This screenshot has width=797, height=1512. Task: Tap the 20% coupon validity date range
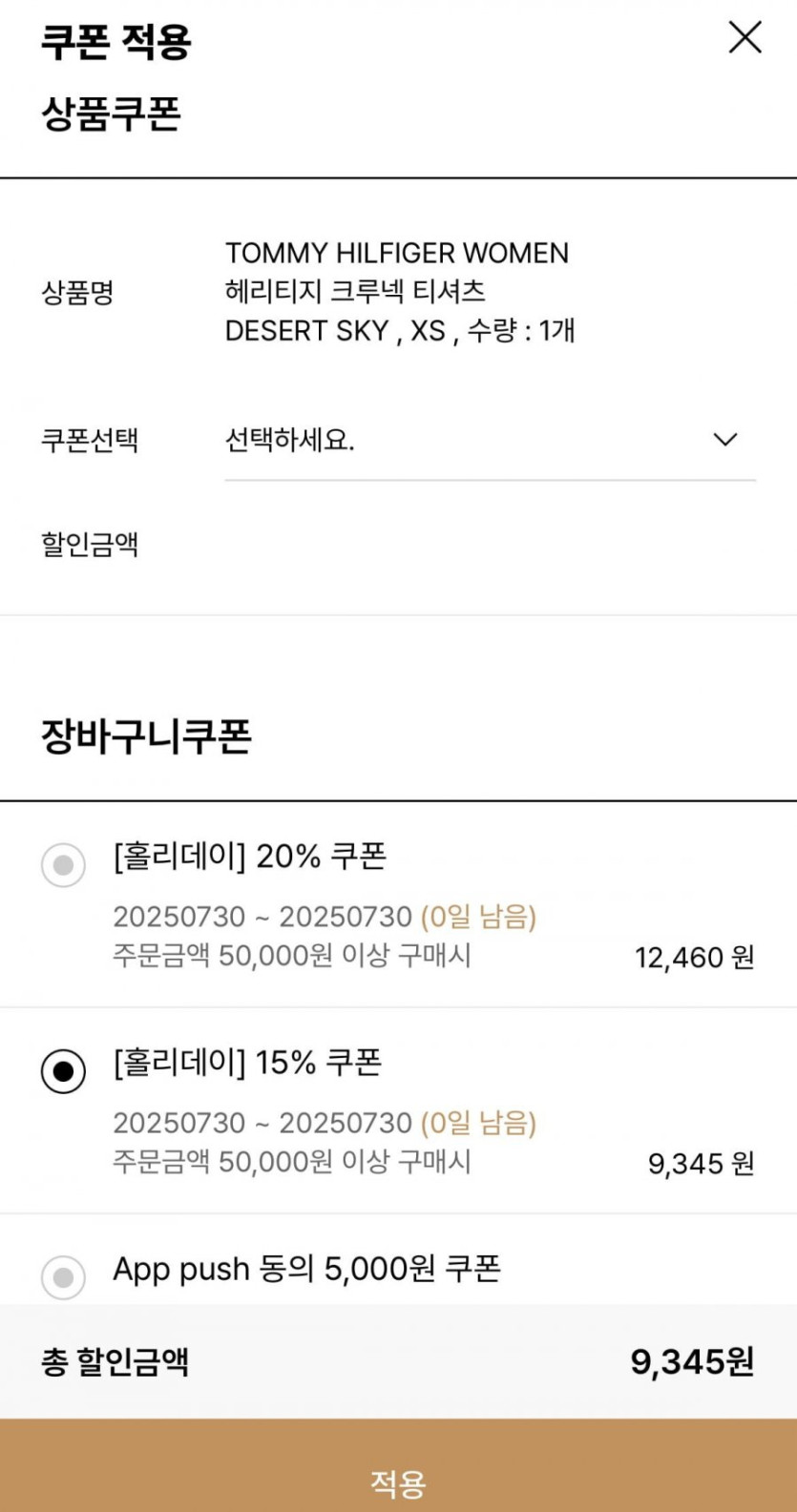(262, 917)
